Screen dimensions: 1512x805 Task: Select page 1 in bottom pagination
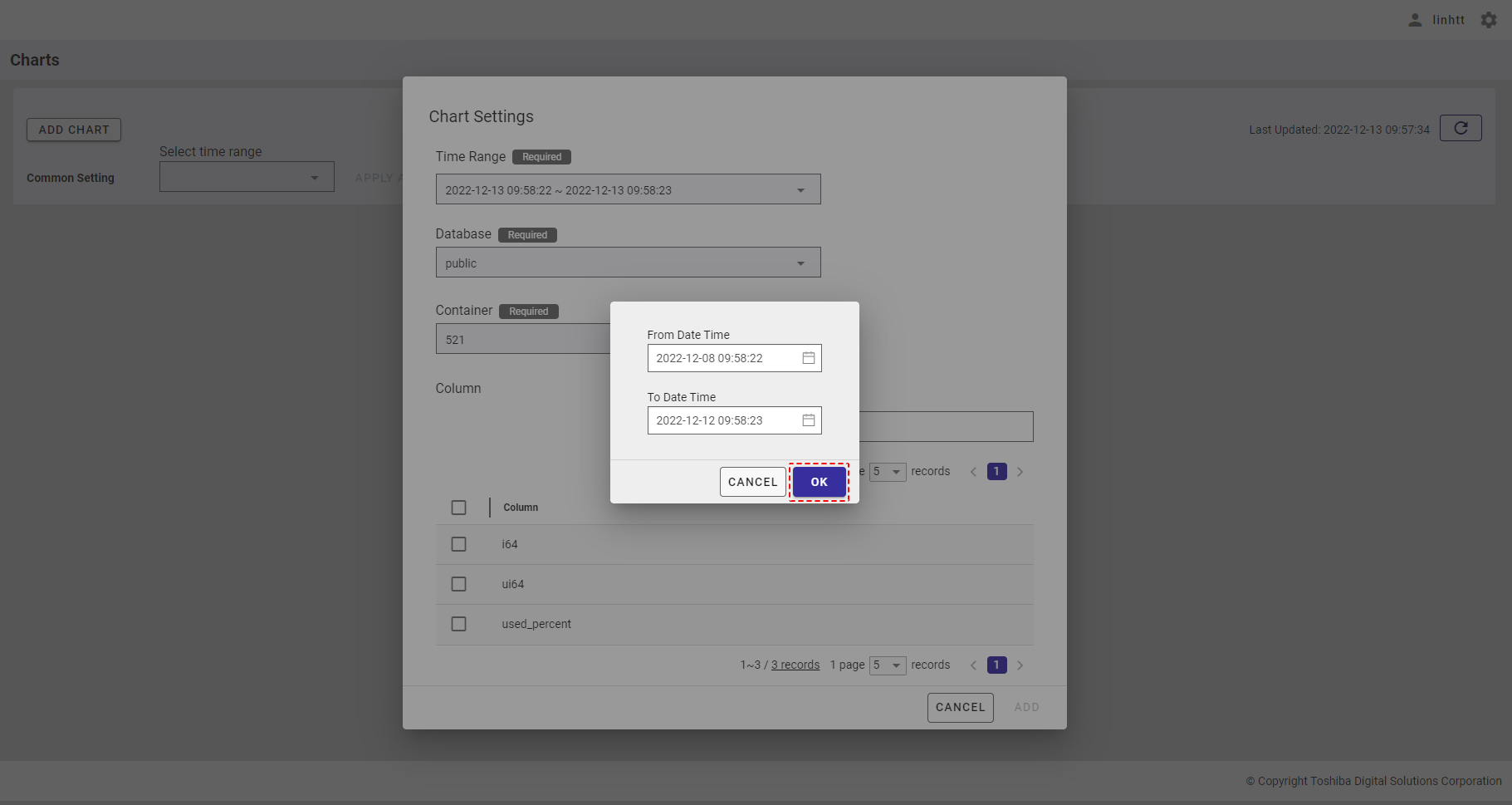pyautogui.click(x=996, y=665)
